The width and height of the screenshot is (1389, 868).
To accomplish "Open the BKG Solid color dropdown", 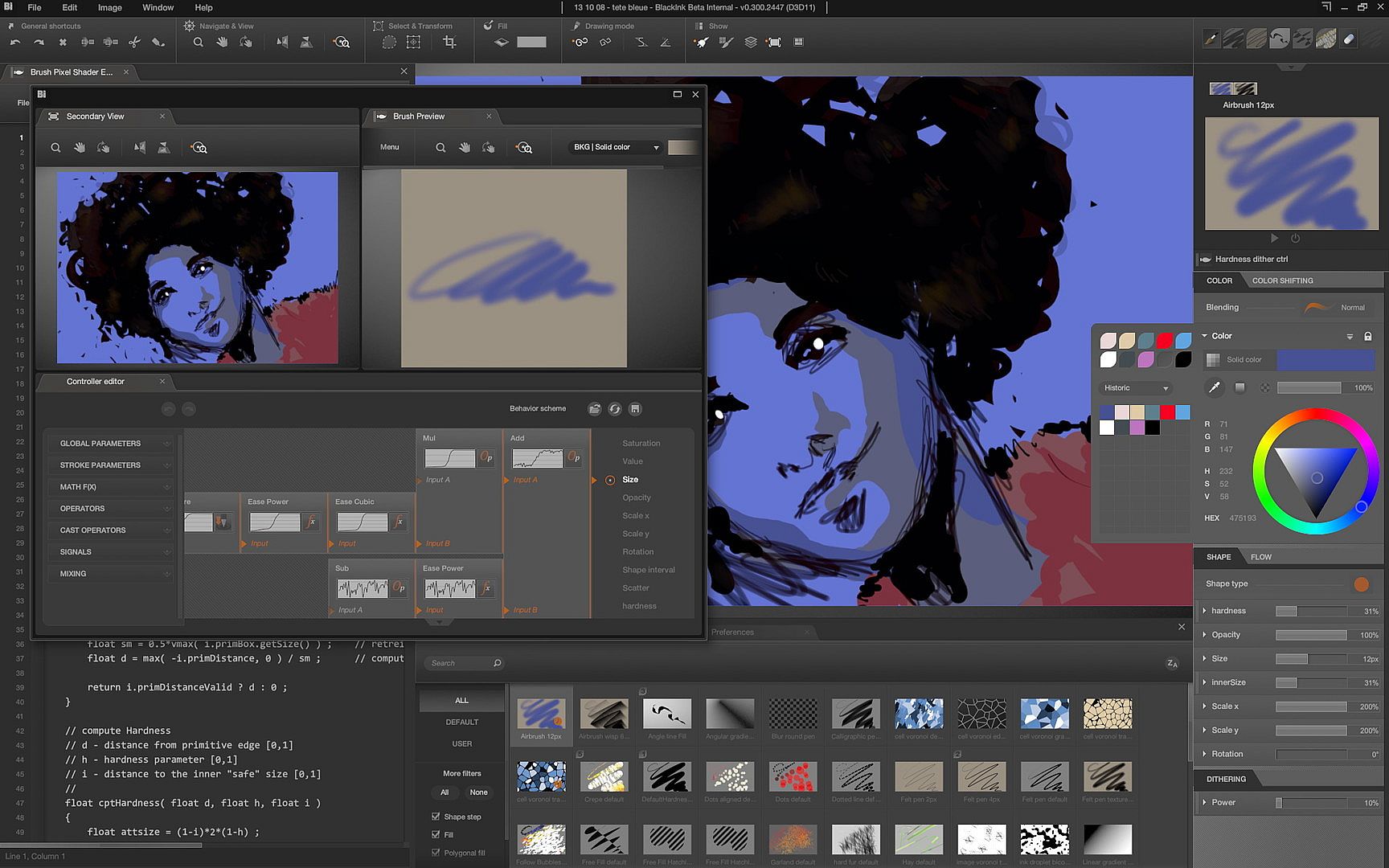I will click(616, 147).
